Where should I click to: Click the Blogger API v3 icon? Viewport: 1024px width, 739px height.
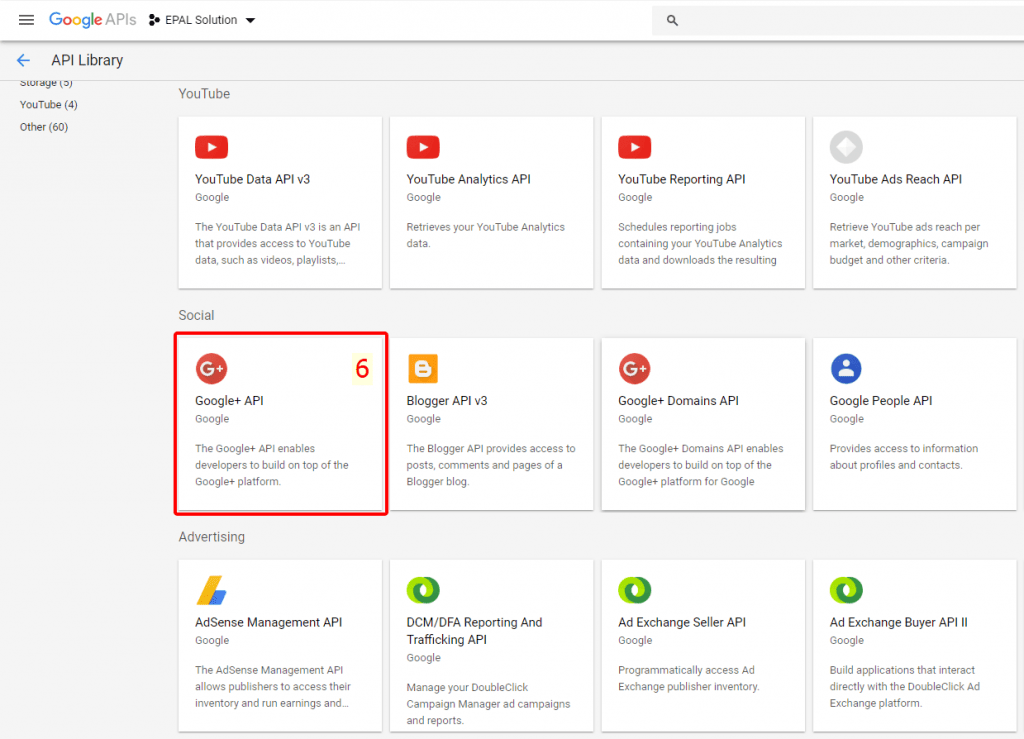(423, 368)
